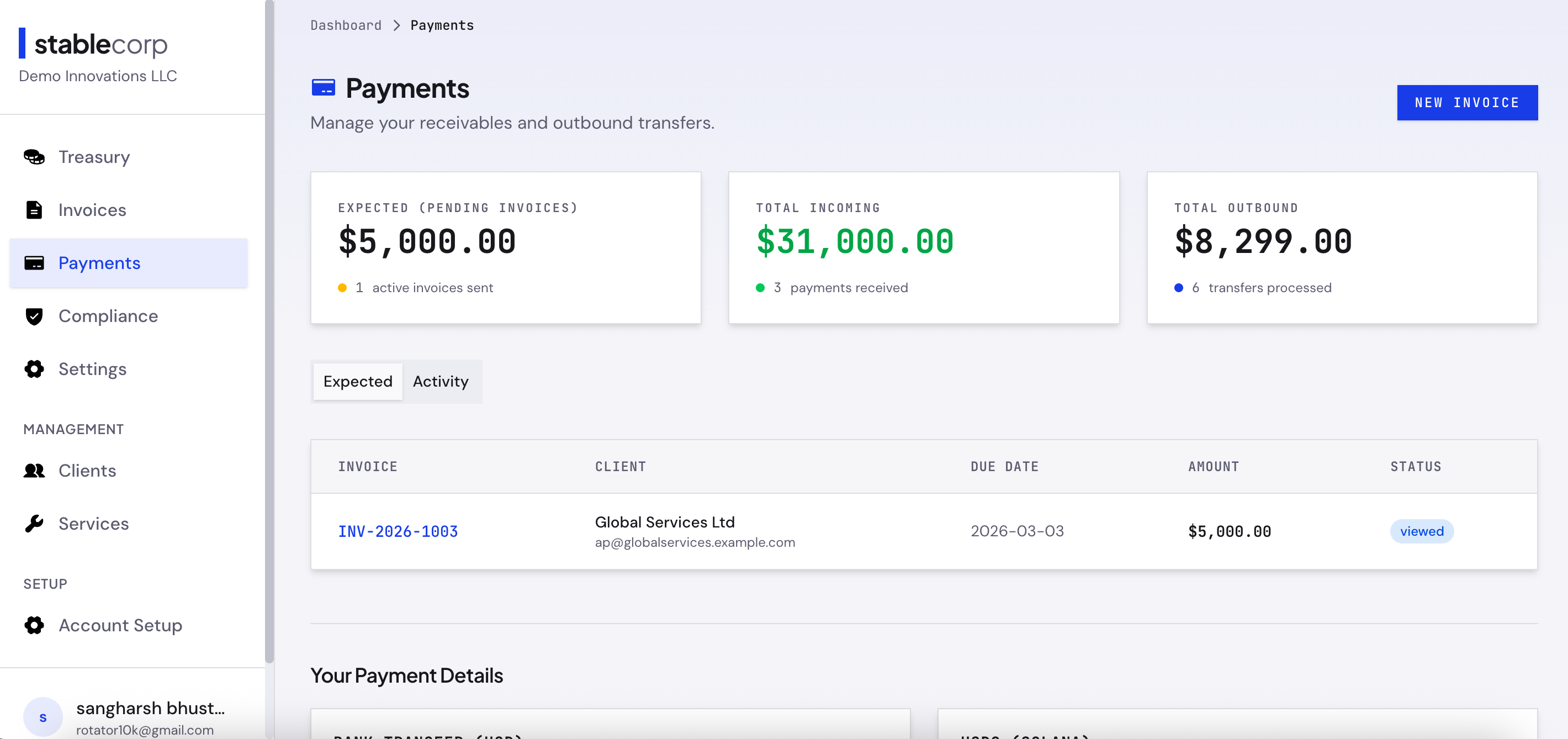This screenshot has width=1568, height=739.
Task: Create a new invoice
Action: (1467, 103)
